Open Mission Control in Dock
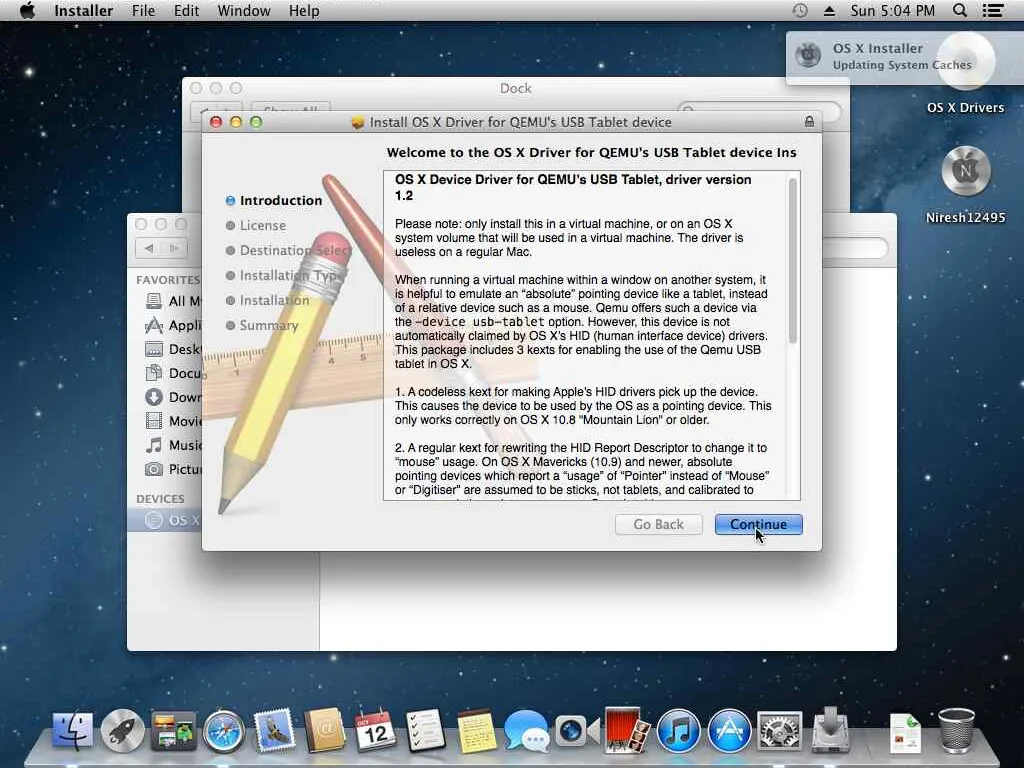This screenshot has width=1024, height=768. pyautogui.click(x=173, y=729)
